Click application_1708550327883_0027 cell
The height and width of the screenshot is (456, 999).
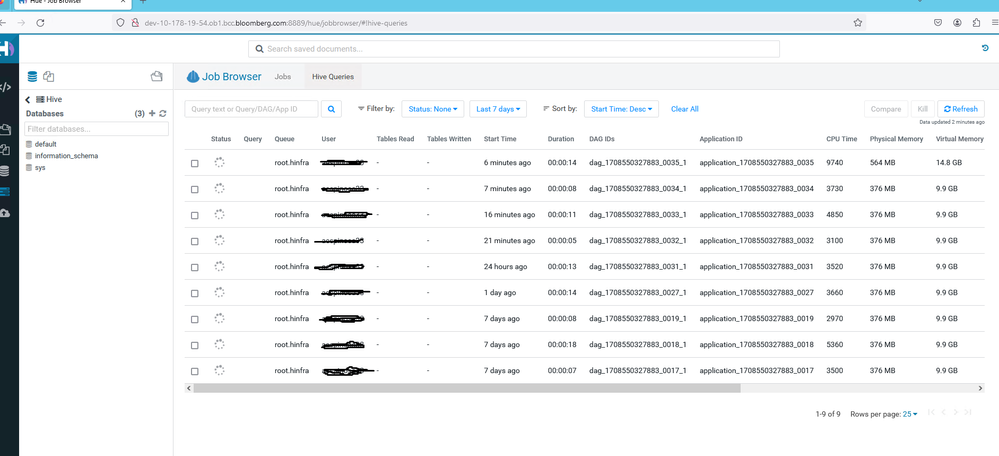756,293
